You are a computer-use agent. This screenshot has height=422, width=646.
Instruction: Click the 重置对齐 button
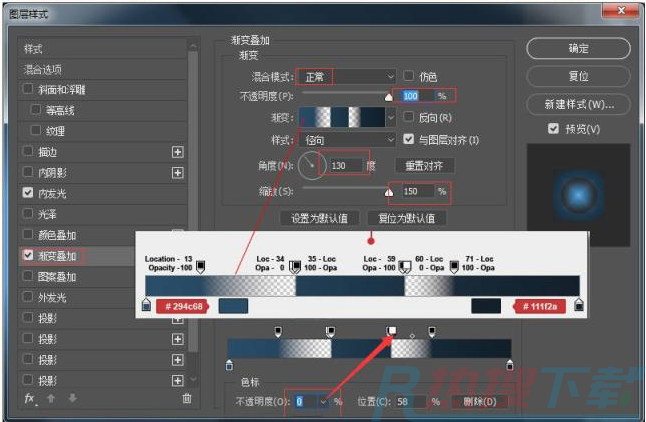424,165
